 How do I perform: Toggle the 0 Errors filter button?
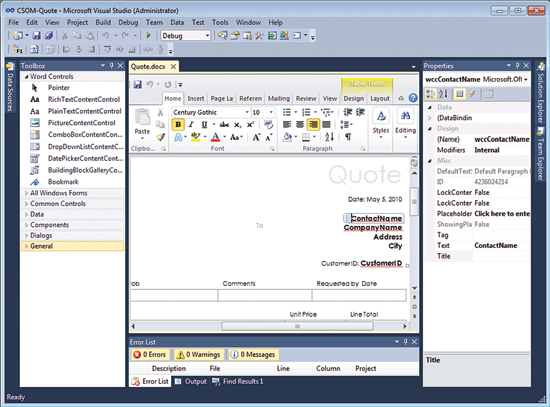pos(150,355)
